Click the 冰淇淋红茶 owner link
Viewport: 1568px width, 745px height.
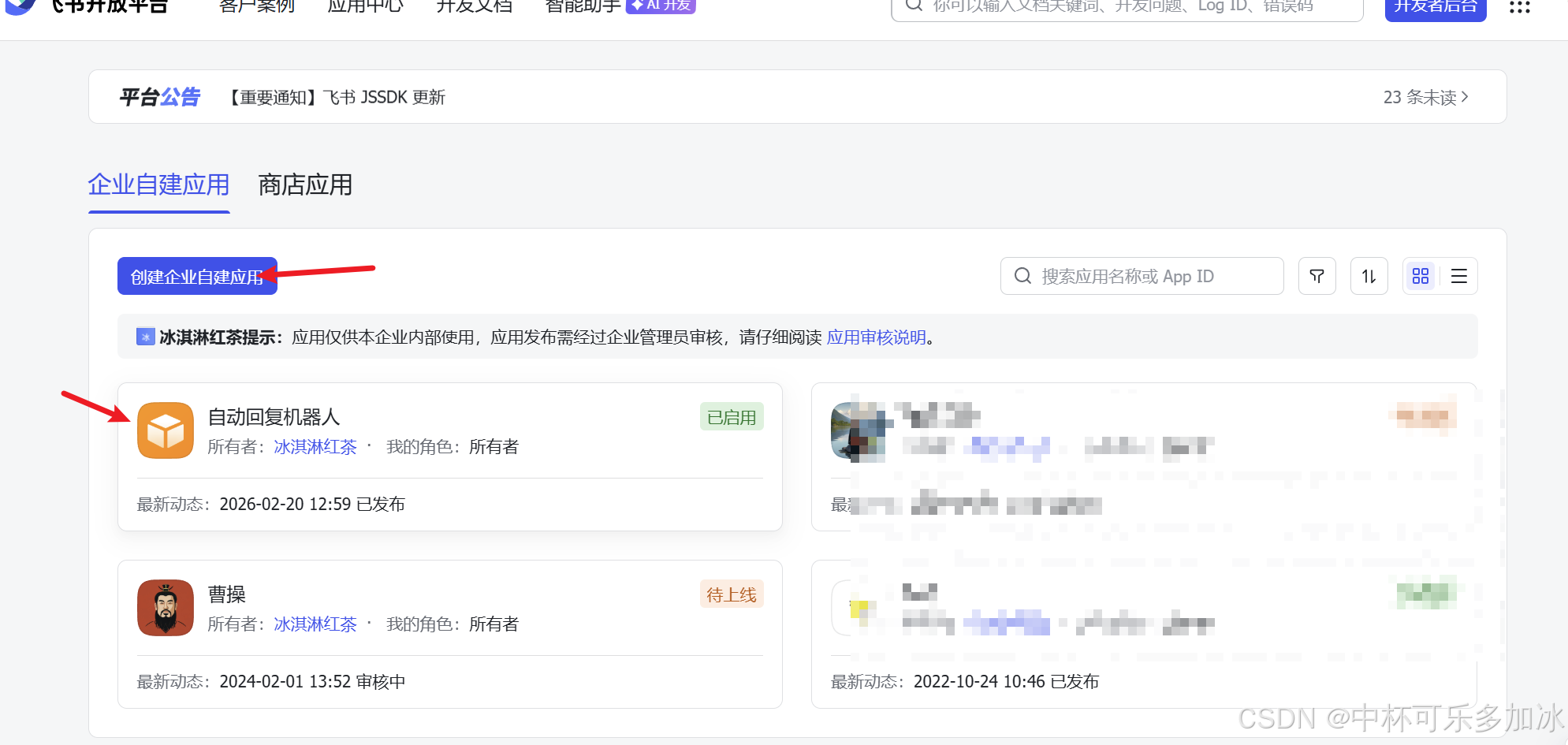[315, 446]
